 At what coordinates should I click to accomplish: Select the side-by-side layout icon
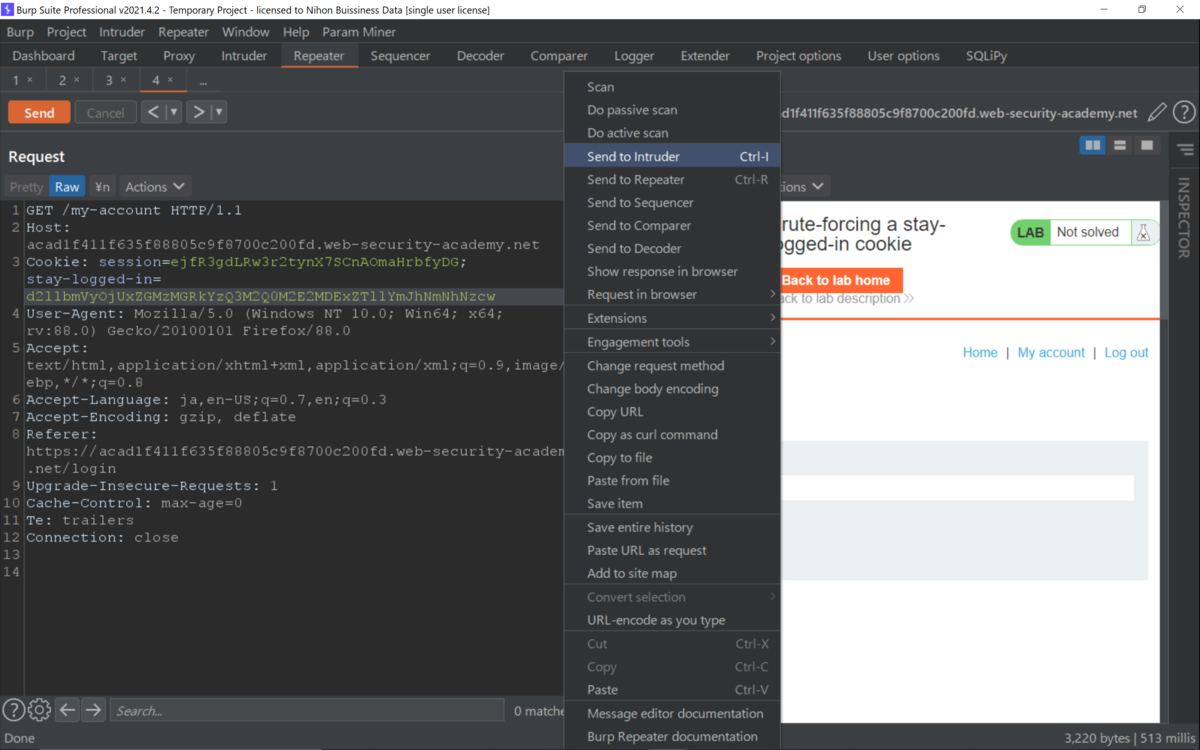pos(1093,146)
